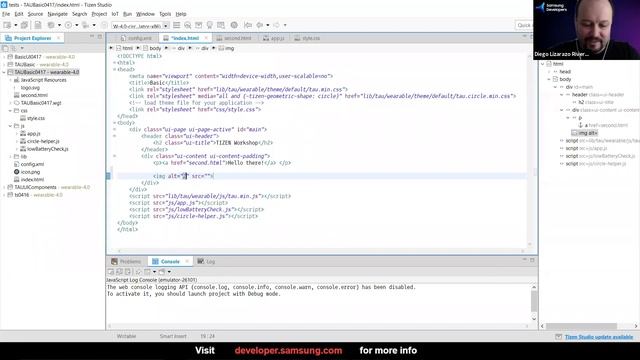Screen dimensions: 640x360
Task: Expand the lib folder
Action: click(10, 156)
